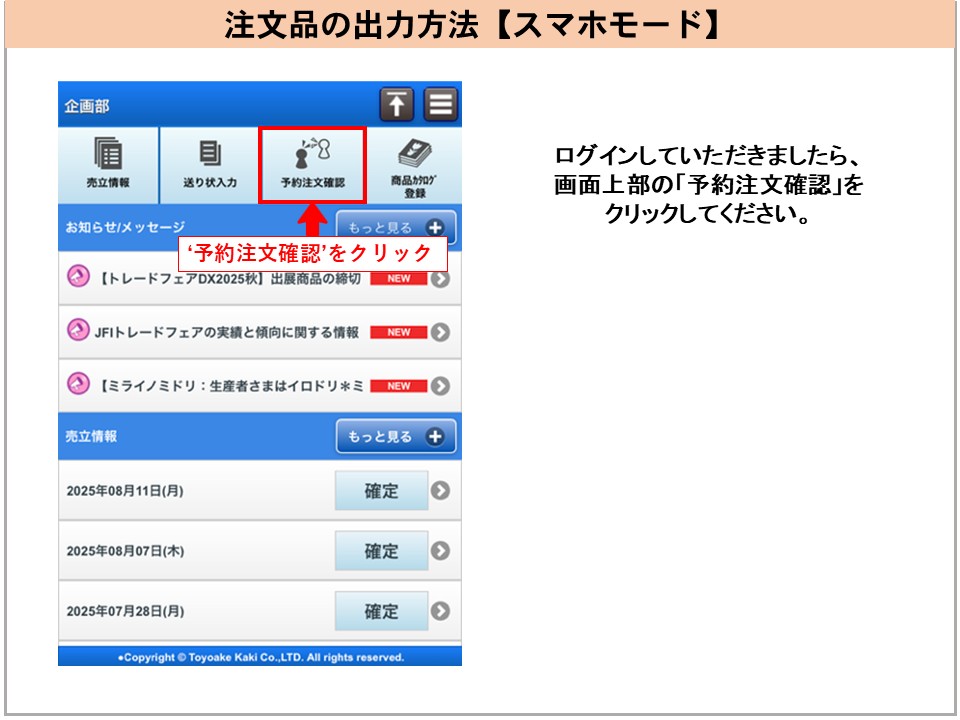
Task: Open 予約注文確認 in the top navigation
Action: coord(312,165)
